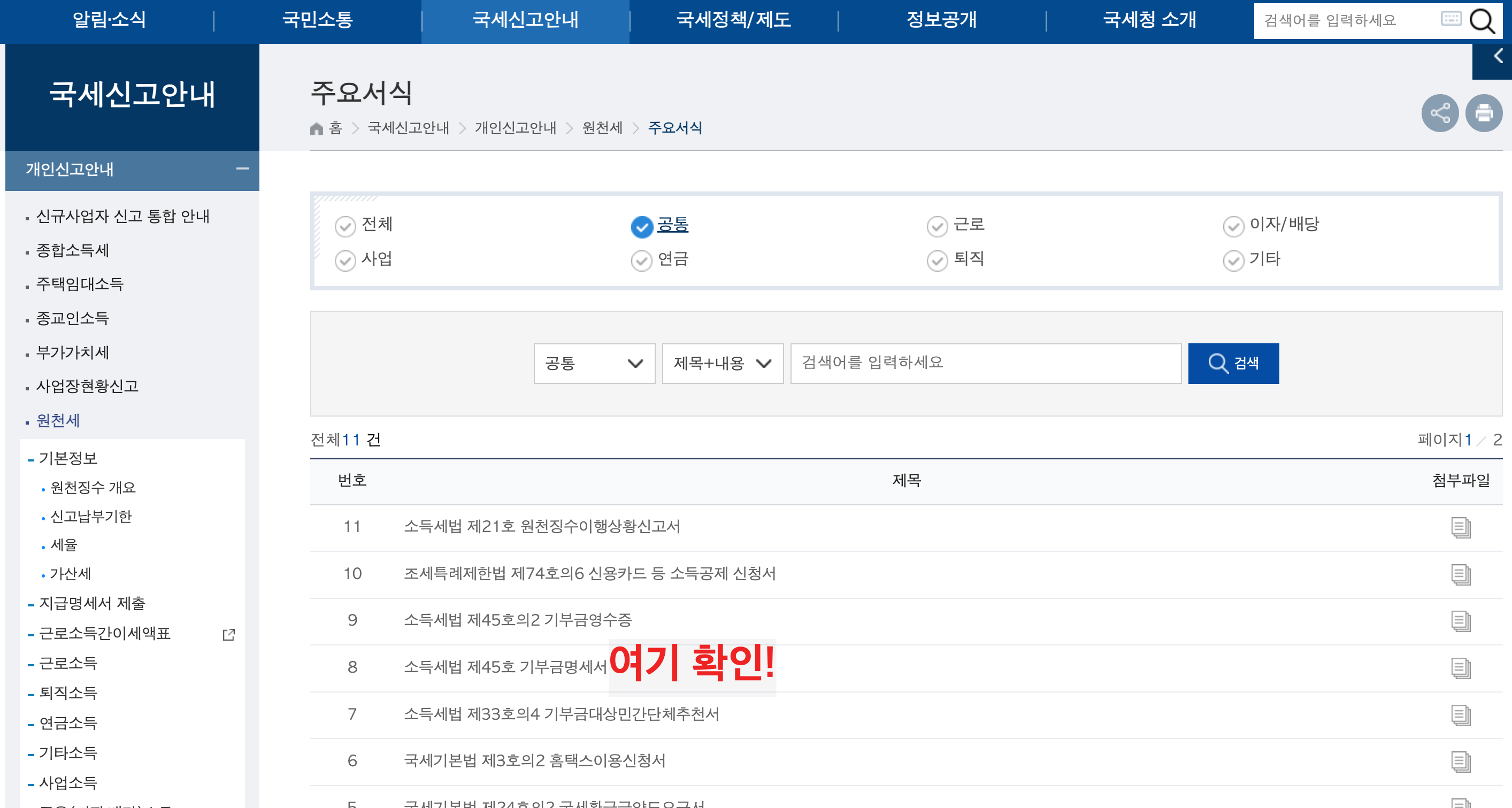Open the 공통 category dropdown
Screen dimensions: 1512x808
point(594,363)
